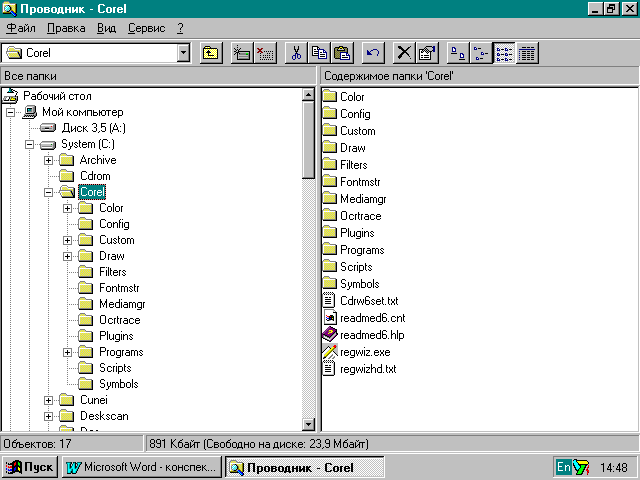Viewport: 640px width, 480px height.
Task: Click the En language indicator in tray
Action: click(564, 467)
